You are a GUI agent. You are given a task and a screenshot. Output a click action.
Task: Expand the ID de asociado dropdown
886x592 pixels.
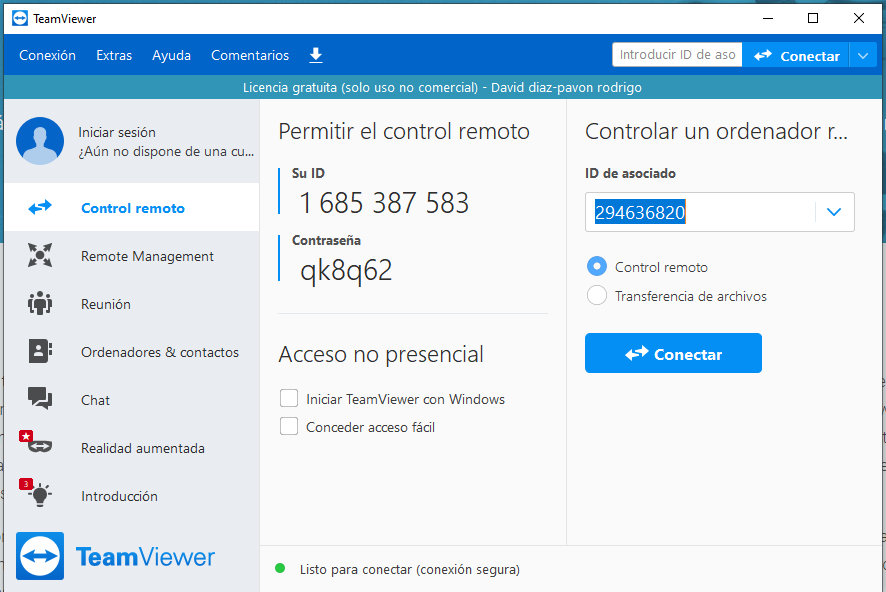[834, 212]
